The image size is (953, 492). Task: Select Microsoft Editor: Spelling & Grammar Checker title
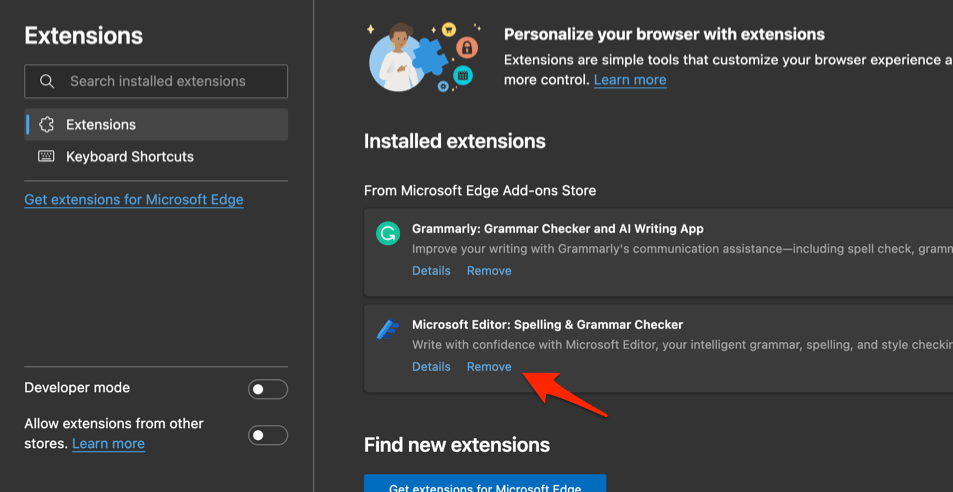[547, 324]
